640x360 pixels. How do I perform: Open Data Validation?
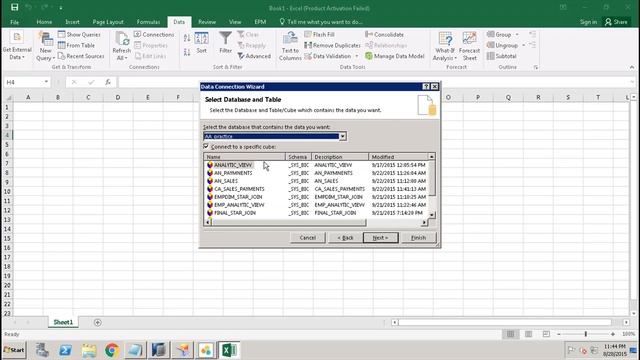point(328,56)
